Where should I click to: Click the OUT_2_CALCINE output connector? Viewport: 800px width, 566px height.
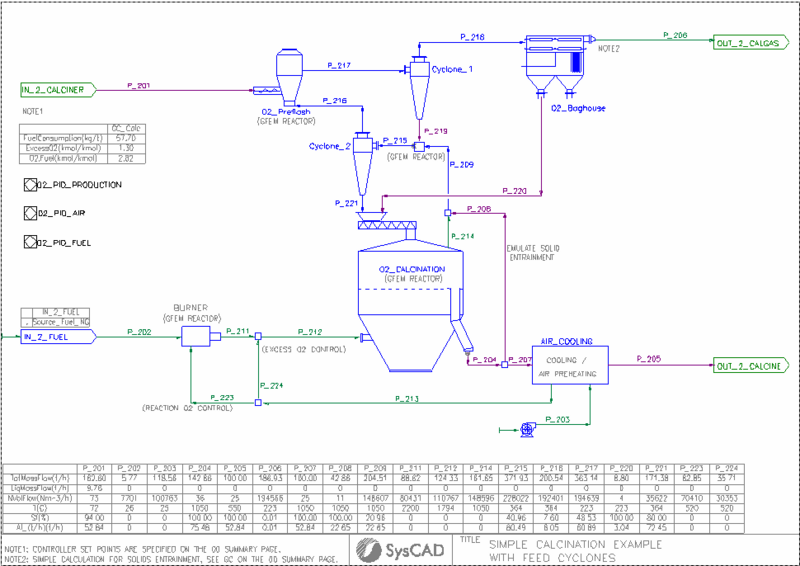pyautogui.click(x=751, y=366)
